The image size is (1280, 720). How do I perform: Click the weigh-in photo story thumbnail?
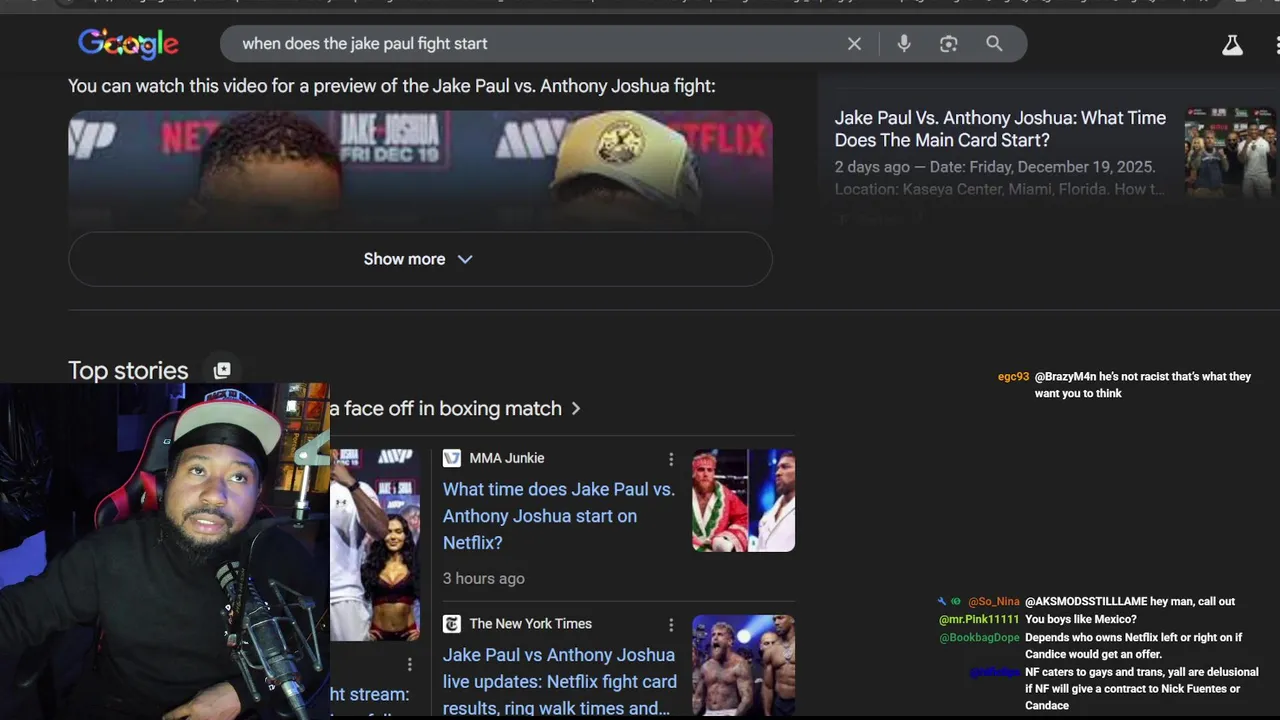click(375, 544)
